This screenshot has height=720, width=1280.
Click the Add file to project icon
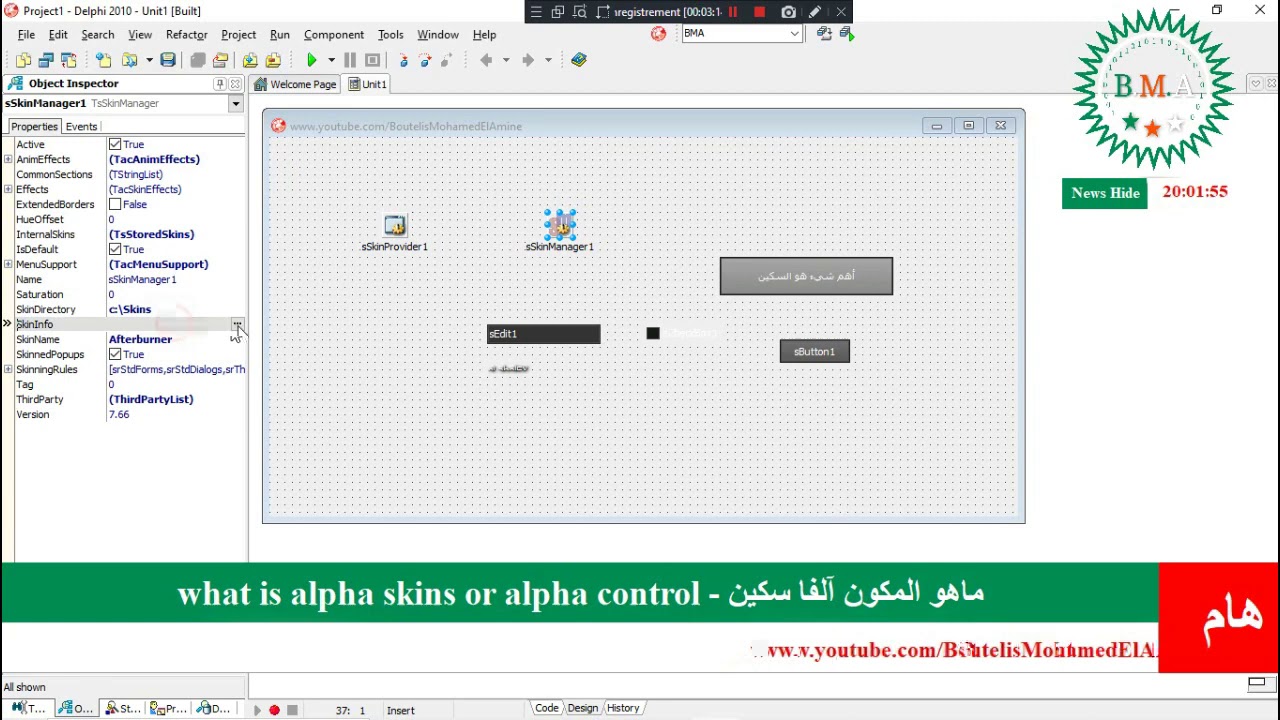(x=250, y=60)
